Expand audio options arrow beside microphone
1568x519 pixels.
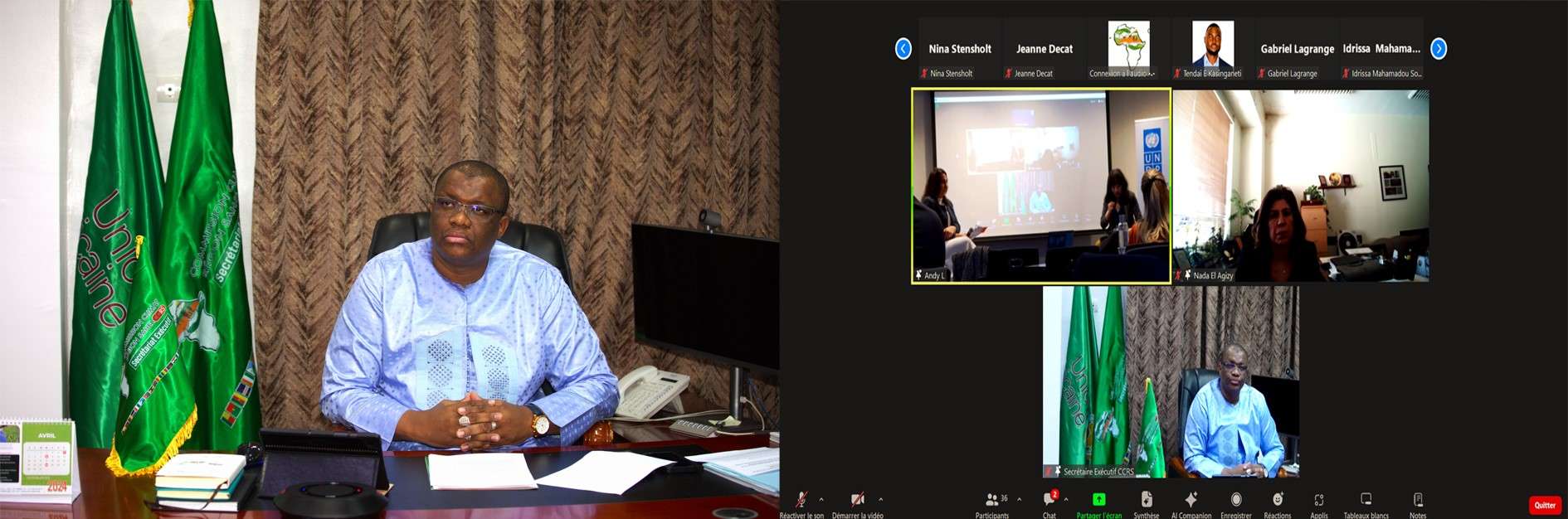821,499
